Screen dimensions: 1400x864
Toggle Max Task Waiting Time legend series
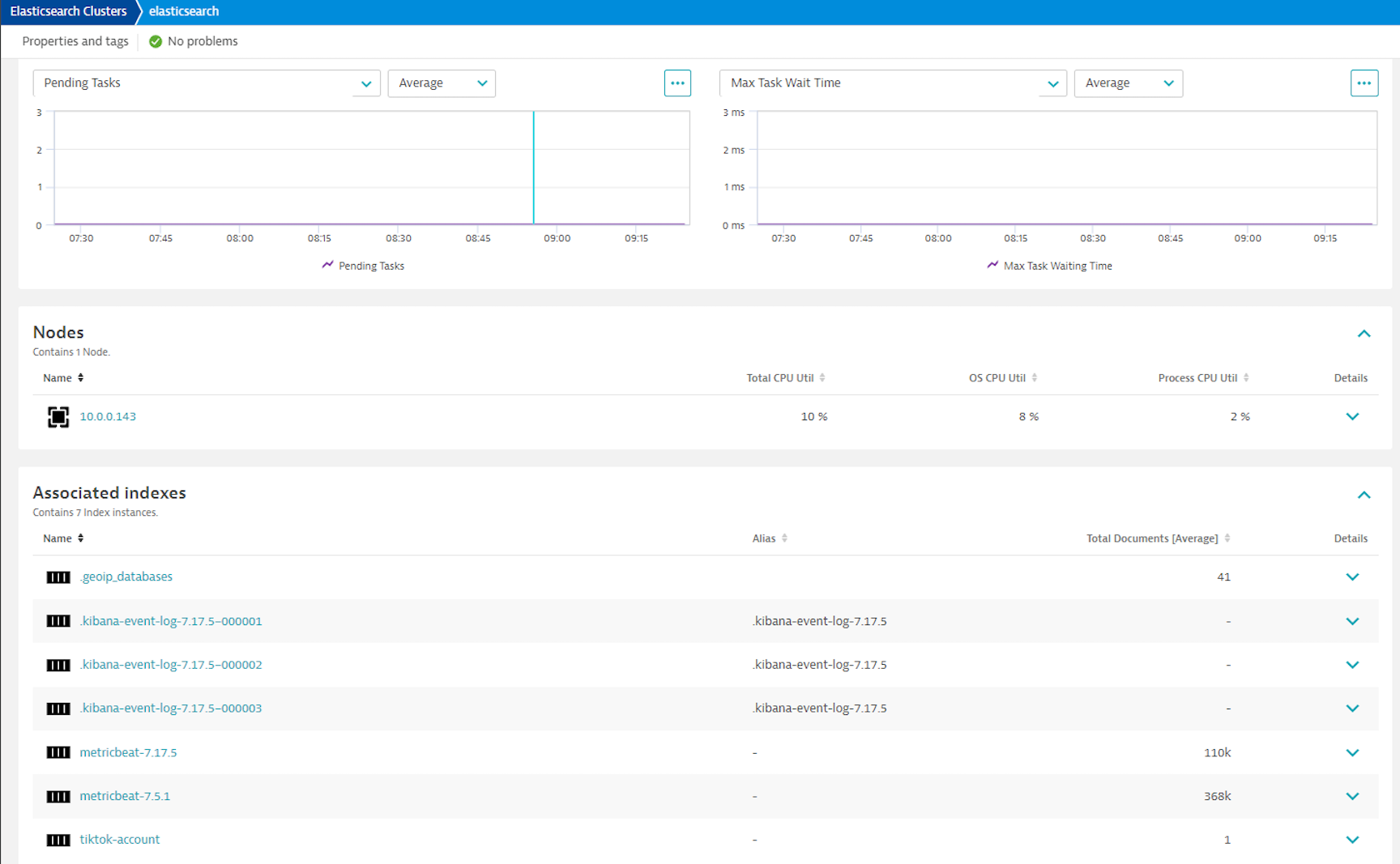(1049, 266)
